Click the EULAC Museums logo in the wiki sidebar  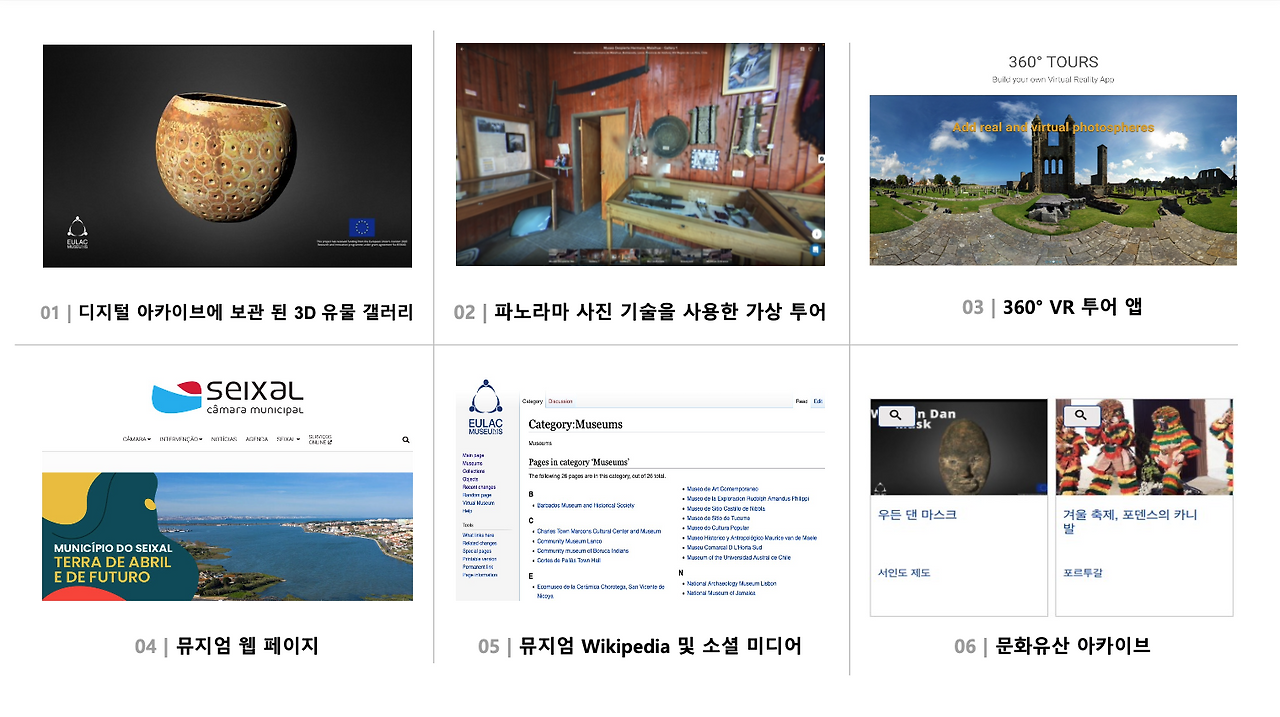pos(486,408)
